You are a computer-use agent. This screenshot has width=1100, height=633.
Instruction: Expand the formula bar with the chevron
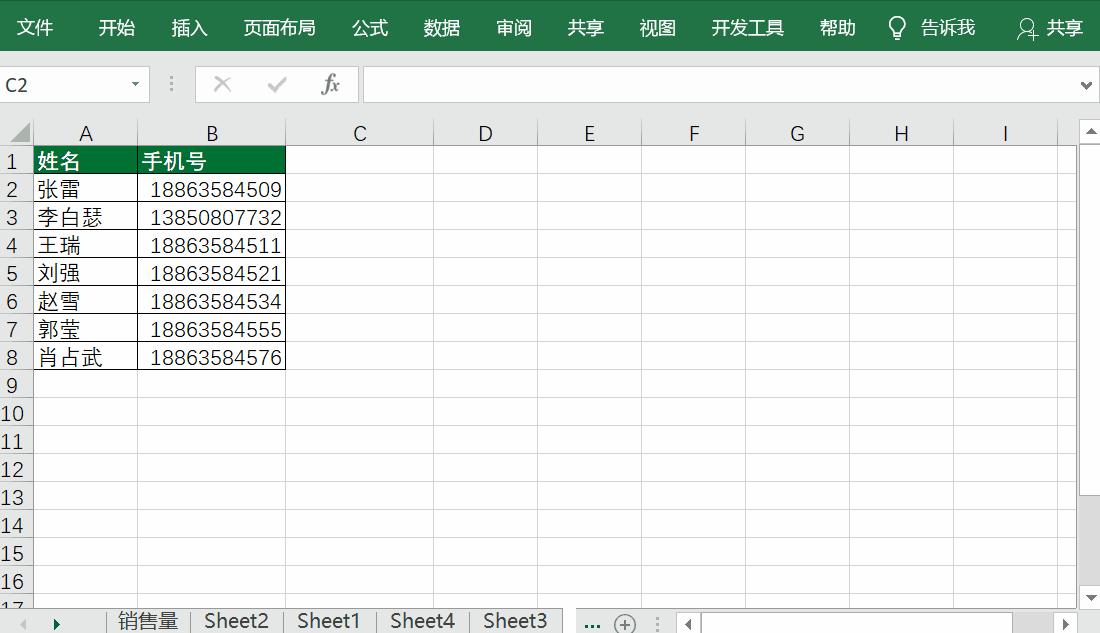(1087, 85)
